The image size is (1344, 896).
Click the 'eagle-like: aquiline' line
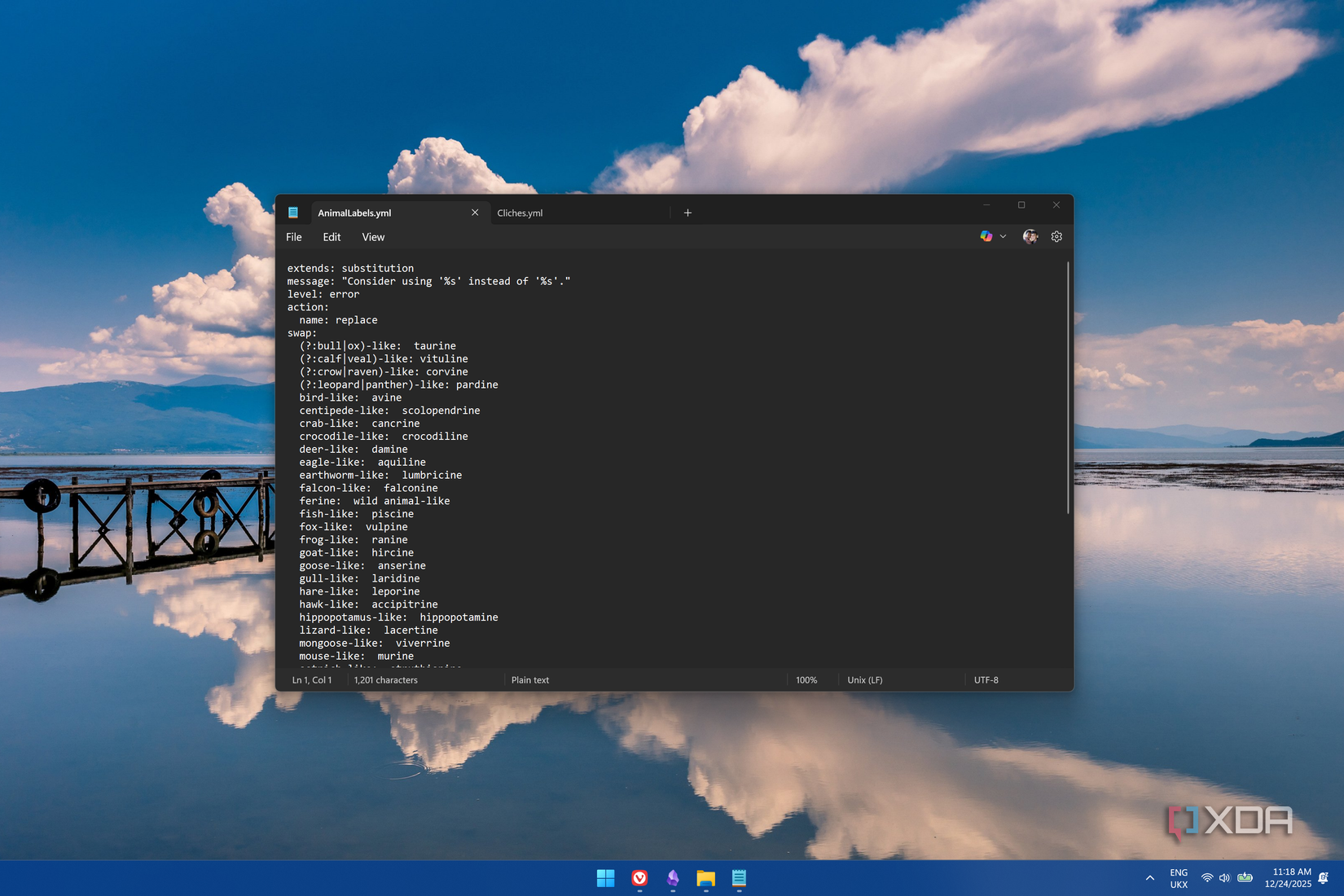[x=362, y=463]
